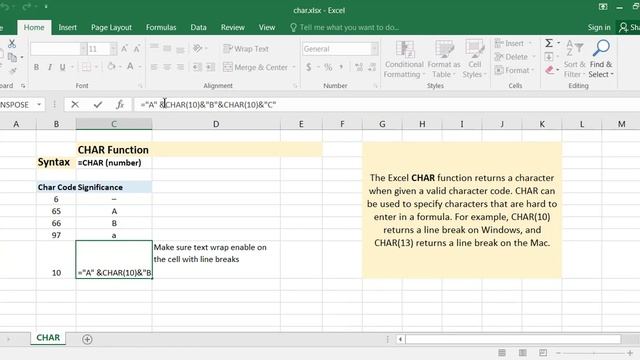The width and height of the screenshot is (640, 360).
Task: Click the AutoSum sigma icon
Action: click(x=549, y=43)
